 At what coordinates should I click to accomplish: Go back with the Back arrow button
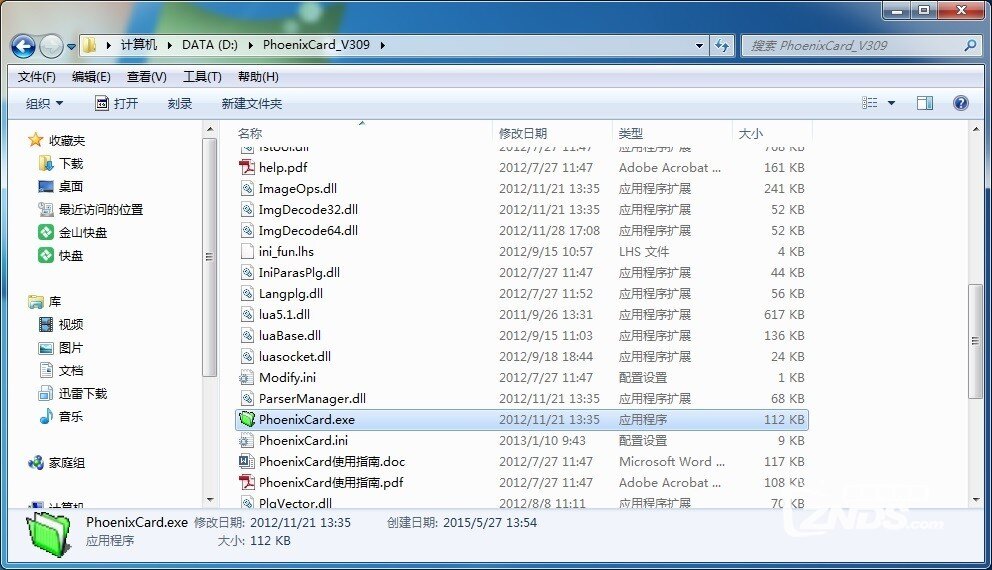point(24,46)
